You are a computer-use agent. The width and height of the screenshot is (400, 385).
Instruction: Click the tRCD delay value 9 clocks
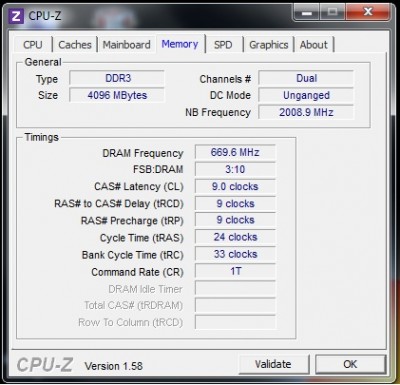click(235, 204)
